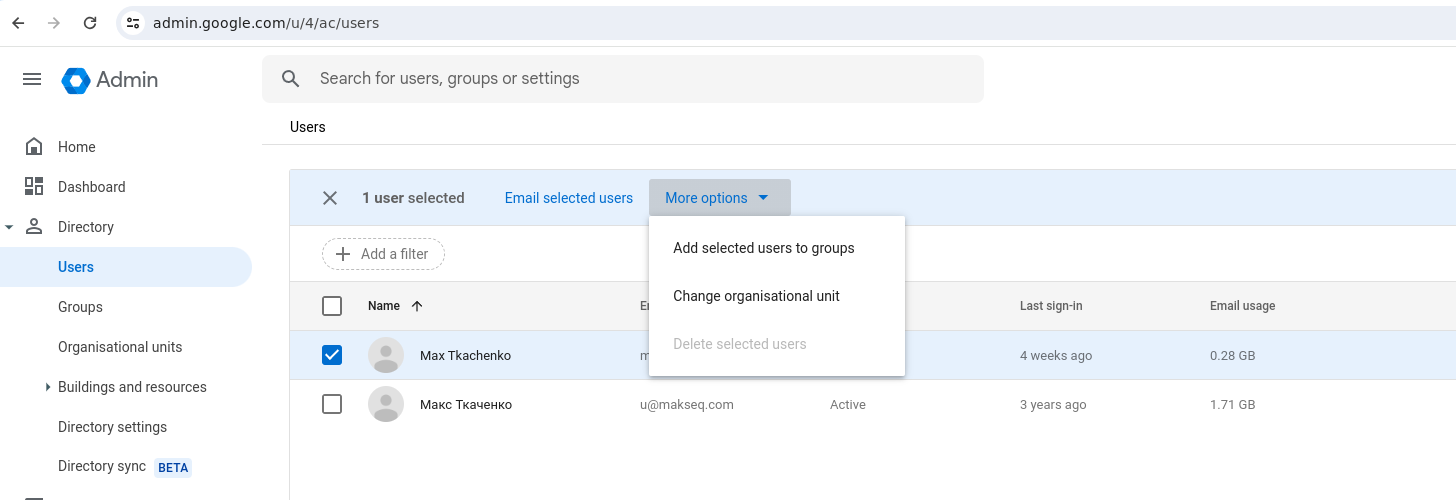
Task: Choose Add selected users to groups
Action: coord(763,248)
